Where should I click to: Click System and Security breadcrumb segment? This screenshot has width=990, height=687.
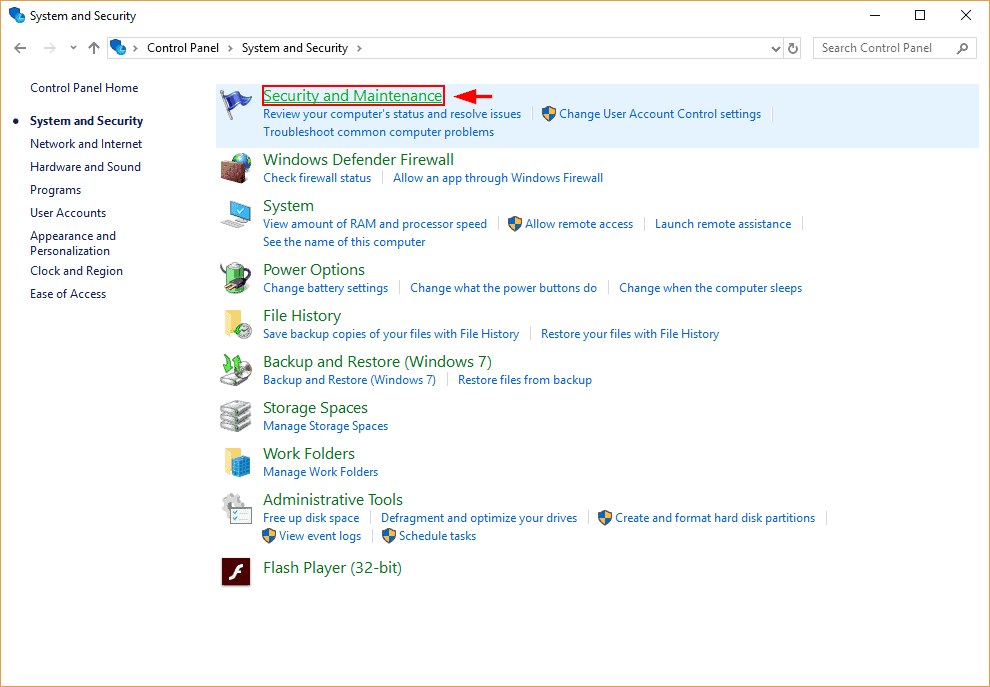295,48
